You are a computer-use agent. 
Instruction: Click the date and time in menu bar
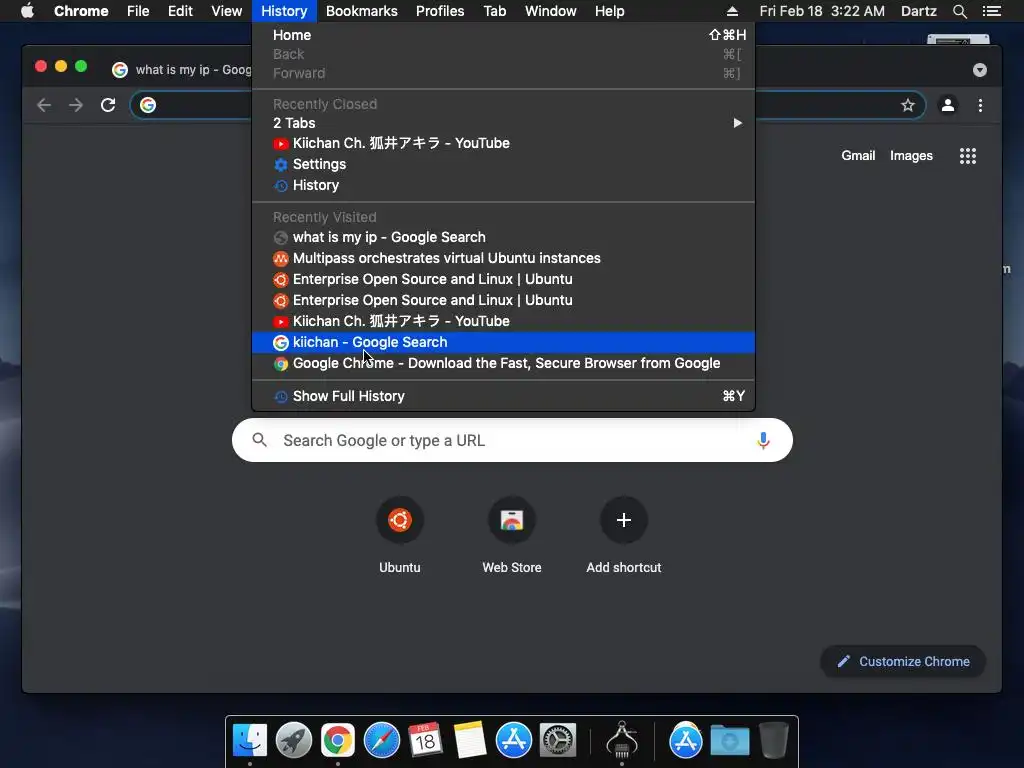click(822, 11)
